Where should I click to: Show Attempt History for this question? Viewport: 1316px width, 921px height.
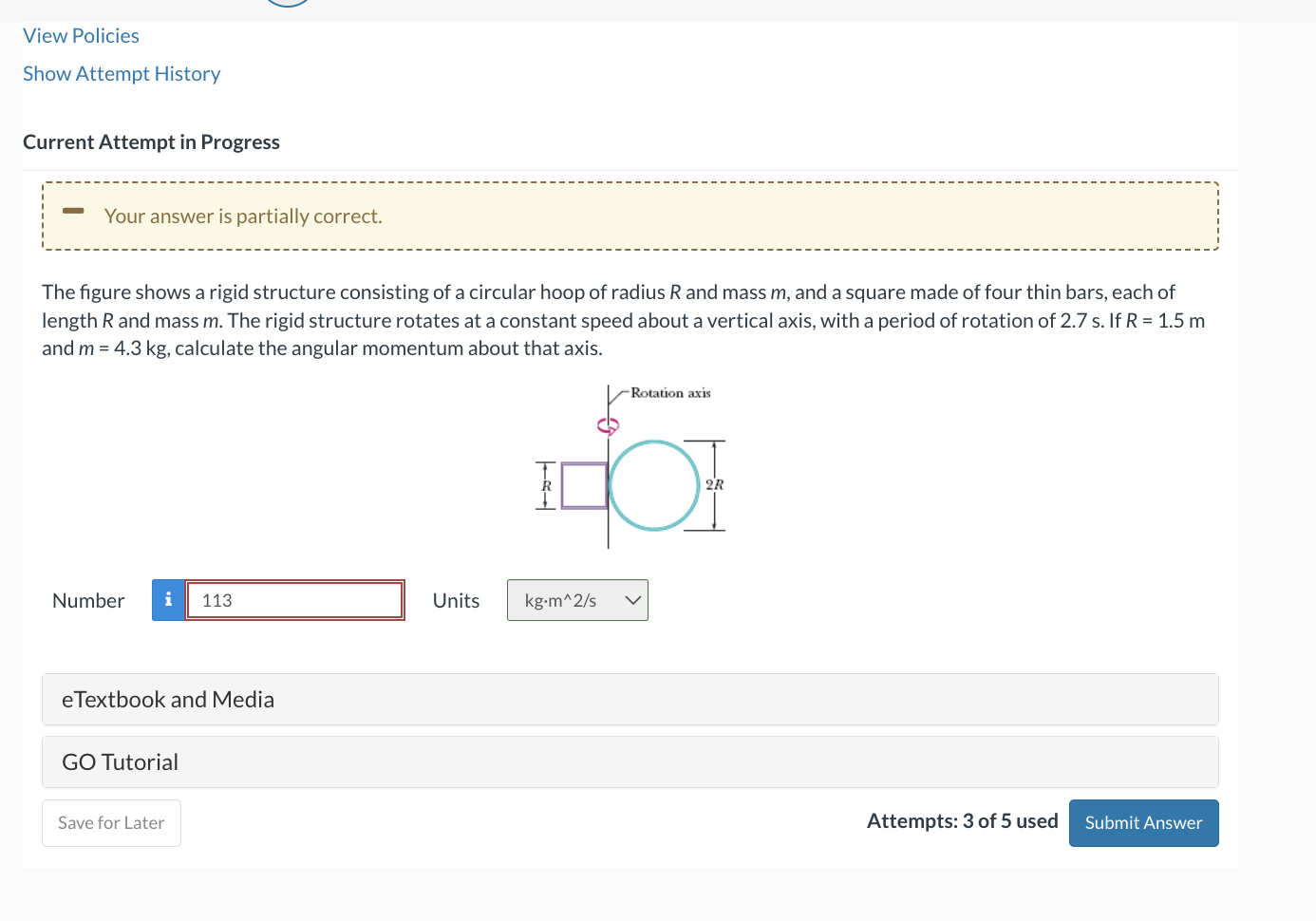tap(122, 73)
